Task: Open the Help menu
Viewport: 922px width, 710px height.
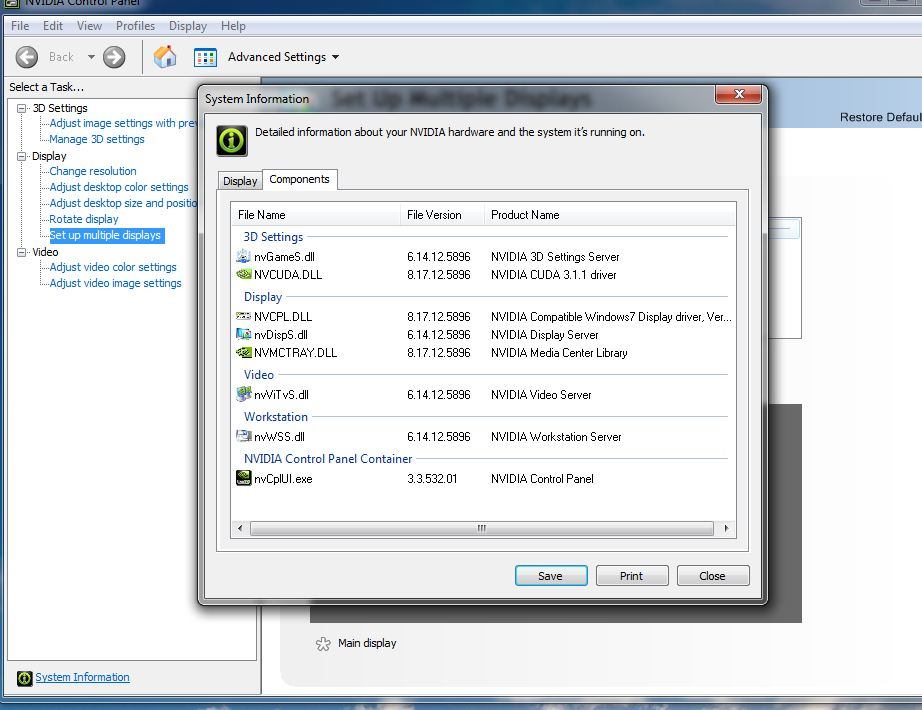Action: pyautogui.click(x=233, y=26)
